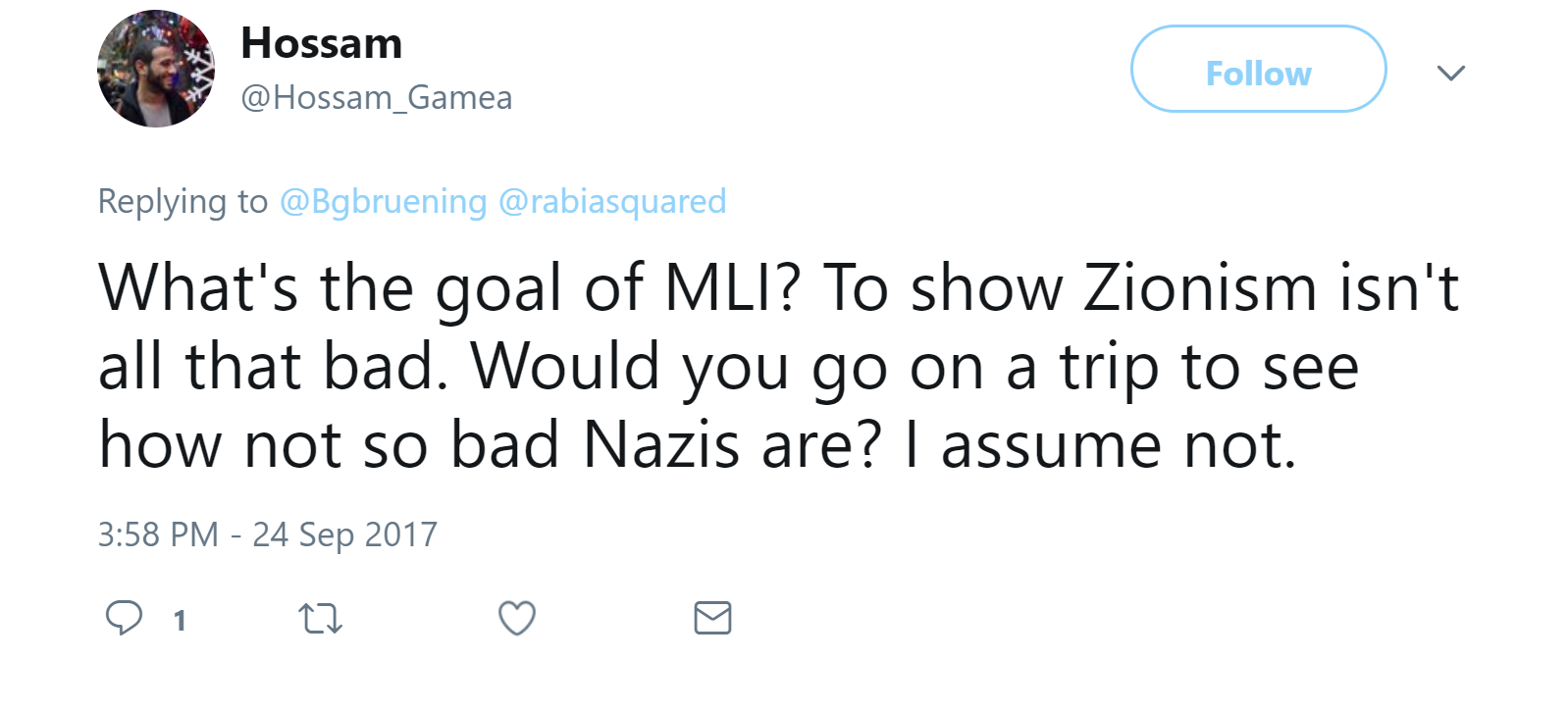Click the word "Nazis" in the tweet

661,445
